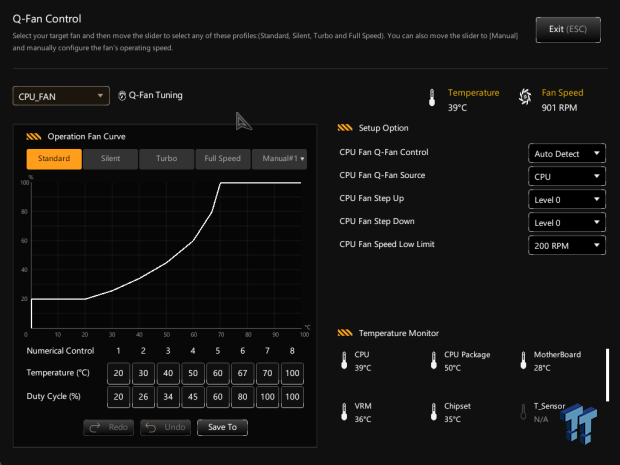Click the CPU Package thermometer icon
620x465 pixels.
(x=434, y=361)
